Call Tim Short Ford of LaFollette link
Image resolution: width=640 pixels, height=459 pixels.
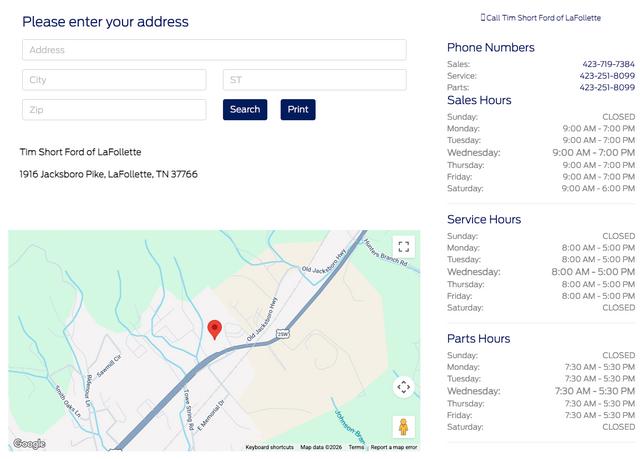(x=541, y=18)
